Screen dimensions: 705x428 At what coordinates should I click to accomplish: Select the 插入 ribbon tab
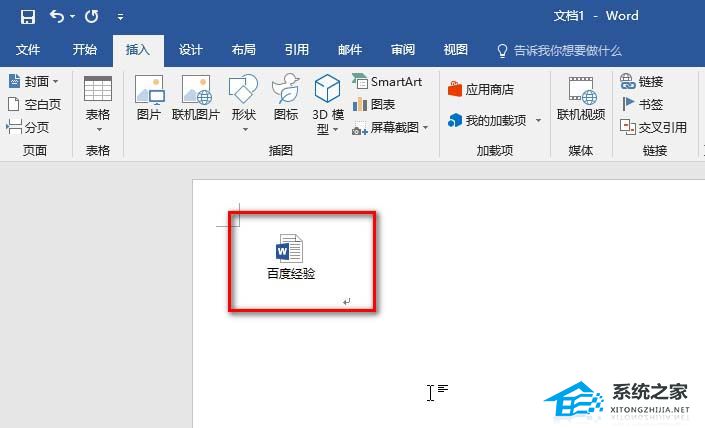coord(138,49)
